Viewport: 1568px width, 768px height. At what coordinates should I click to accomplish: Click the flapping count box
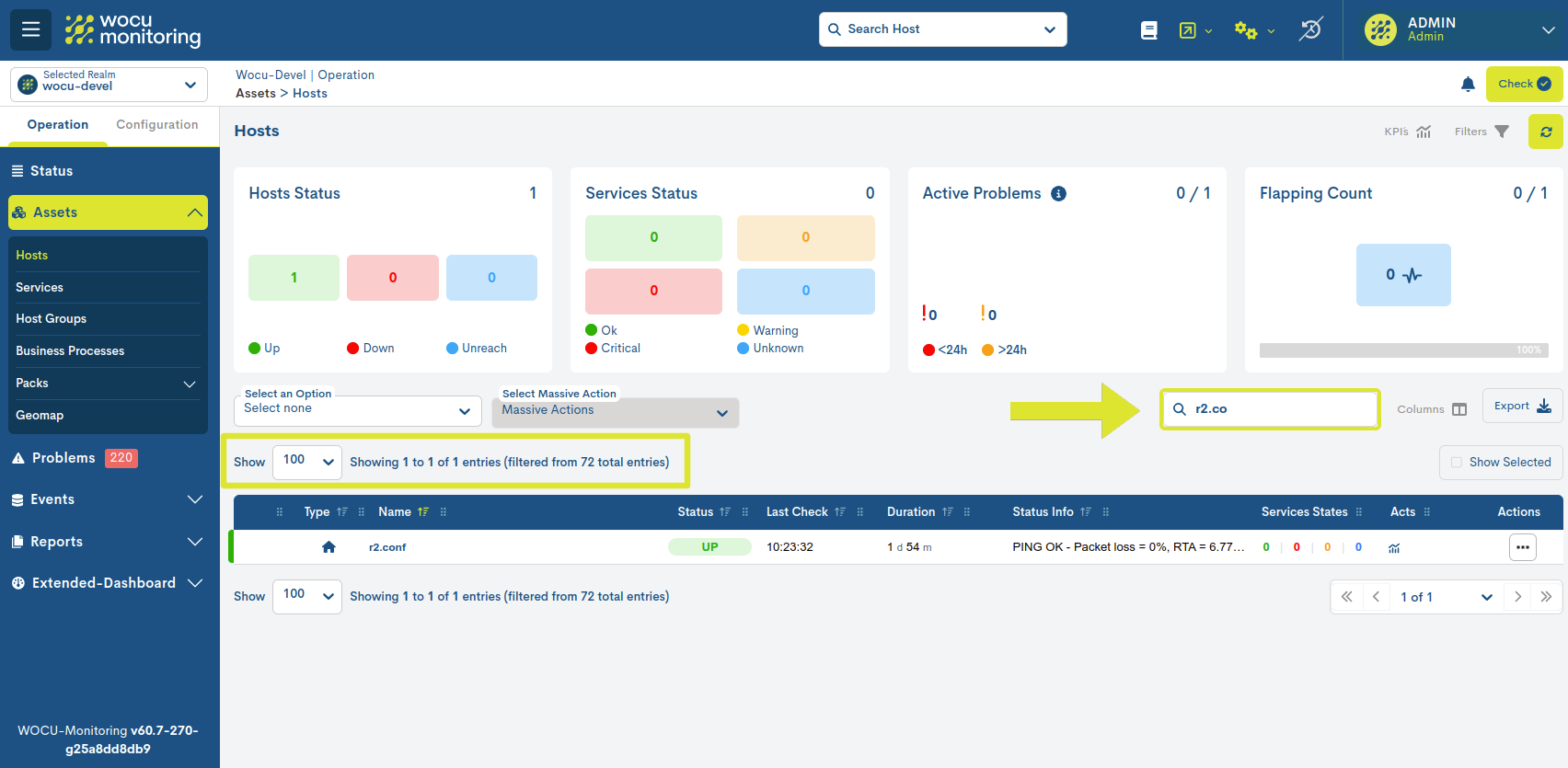pyautogui.click(x=1403, y=275)
